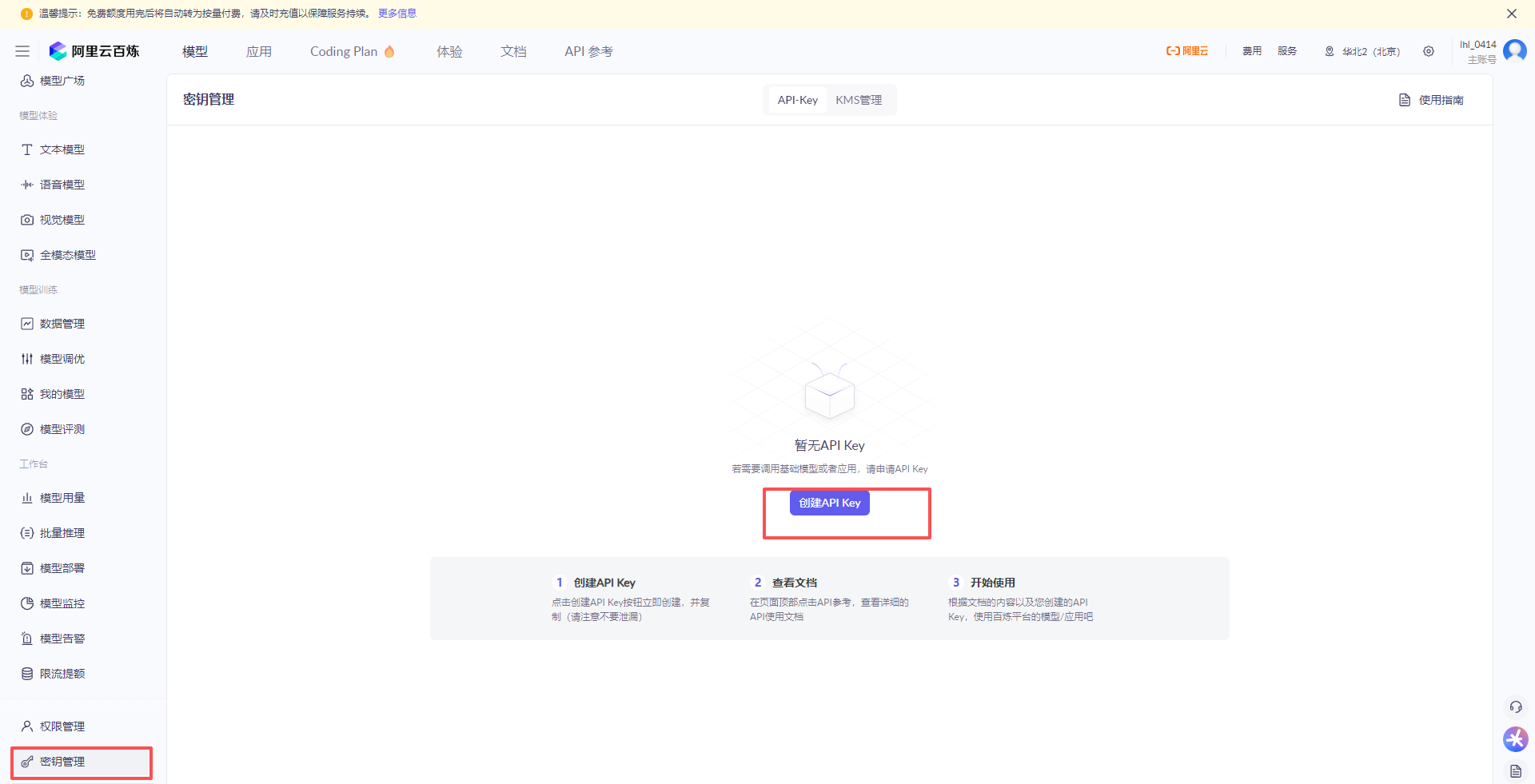This screenshot has width=1535, height=784.
Task: Open 模型告警 in the sidebar
Action: coord(53,639)
